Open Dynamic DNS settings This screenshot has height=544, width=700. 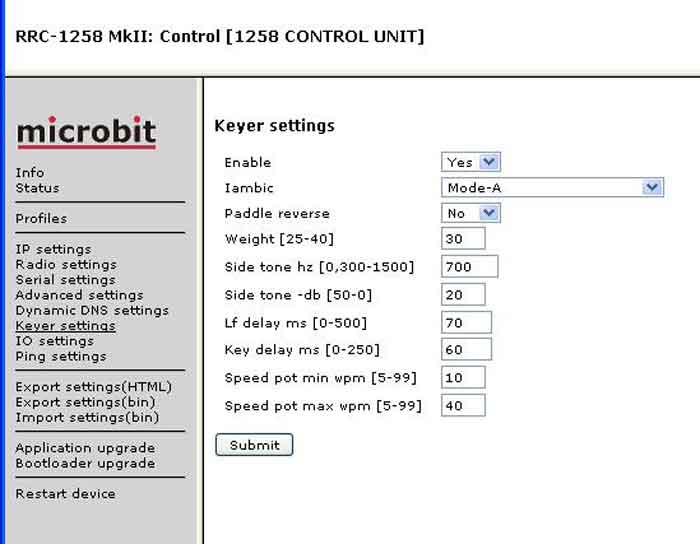(92, 310)
